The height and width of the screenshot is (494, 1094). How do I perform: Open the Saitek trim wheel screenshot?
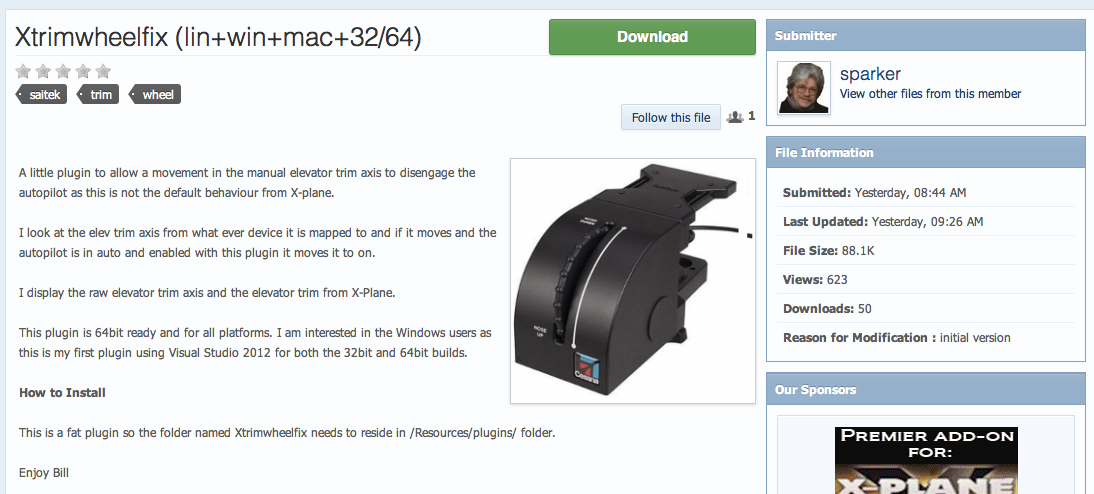click(x=633, y=280)
